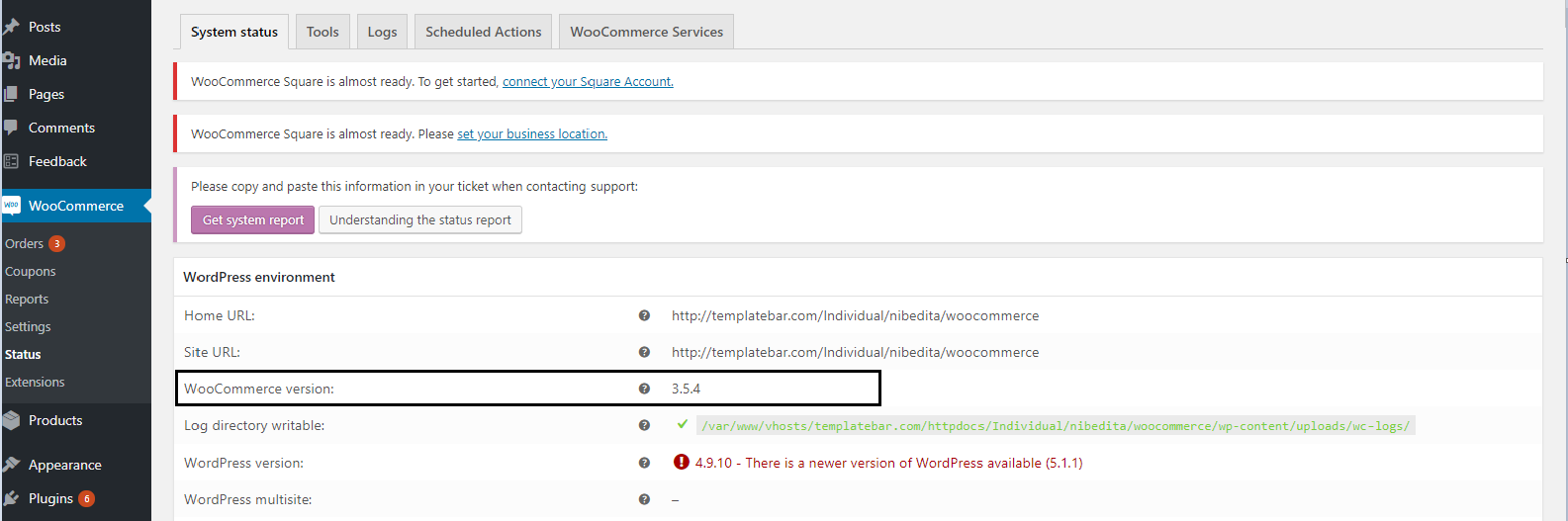1568x521 pixels.
Task: Click the WooCommerce logo icon
Action: (x=12, y=206)
